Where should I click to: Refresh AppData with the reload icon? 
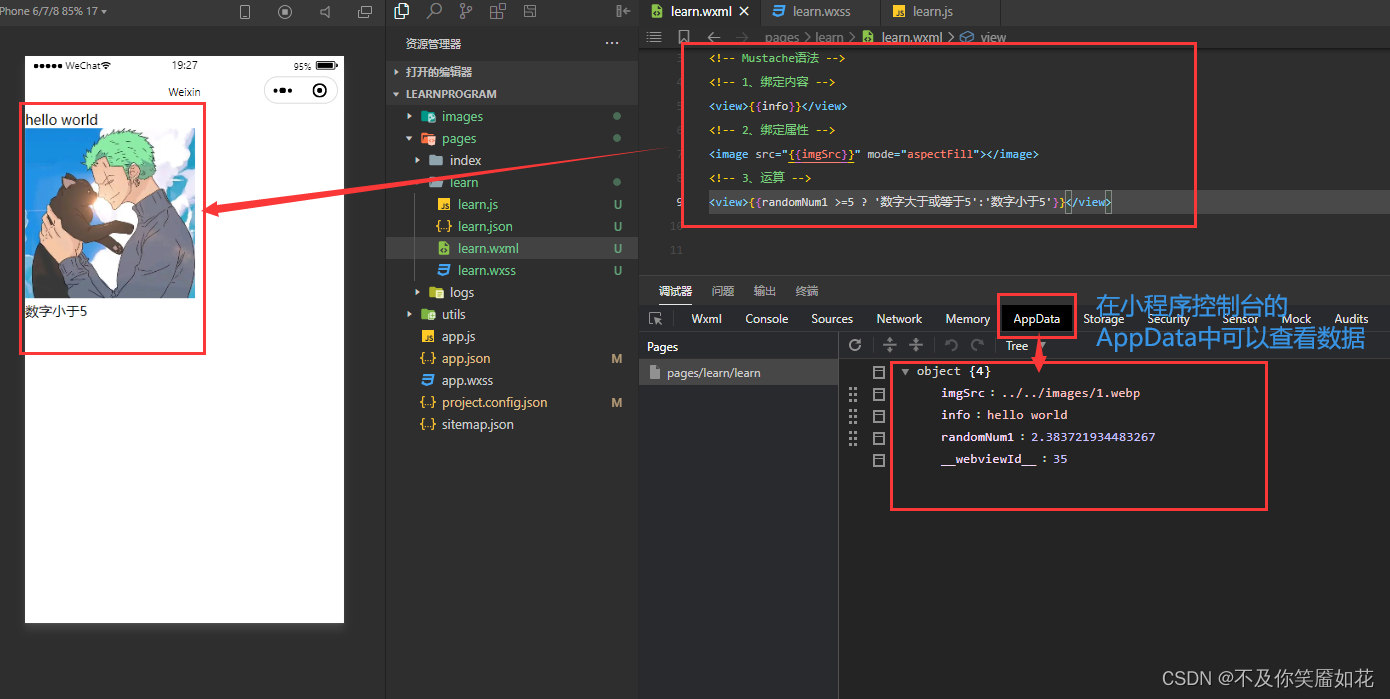(855, 345)
